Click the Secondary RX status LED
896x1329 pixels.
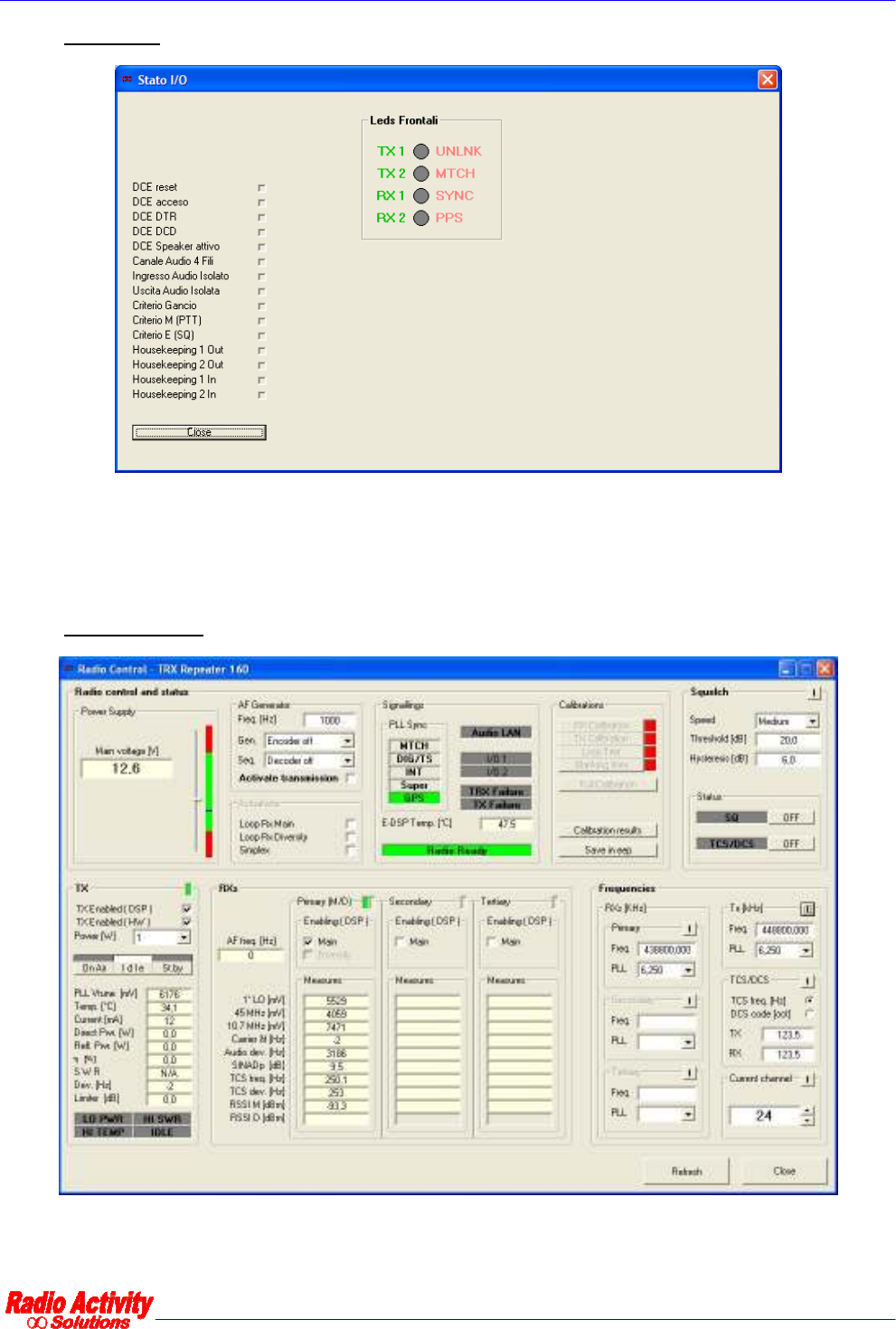tap(462, 901)
